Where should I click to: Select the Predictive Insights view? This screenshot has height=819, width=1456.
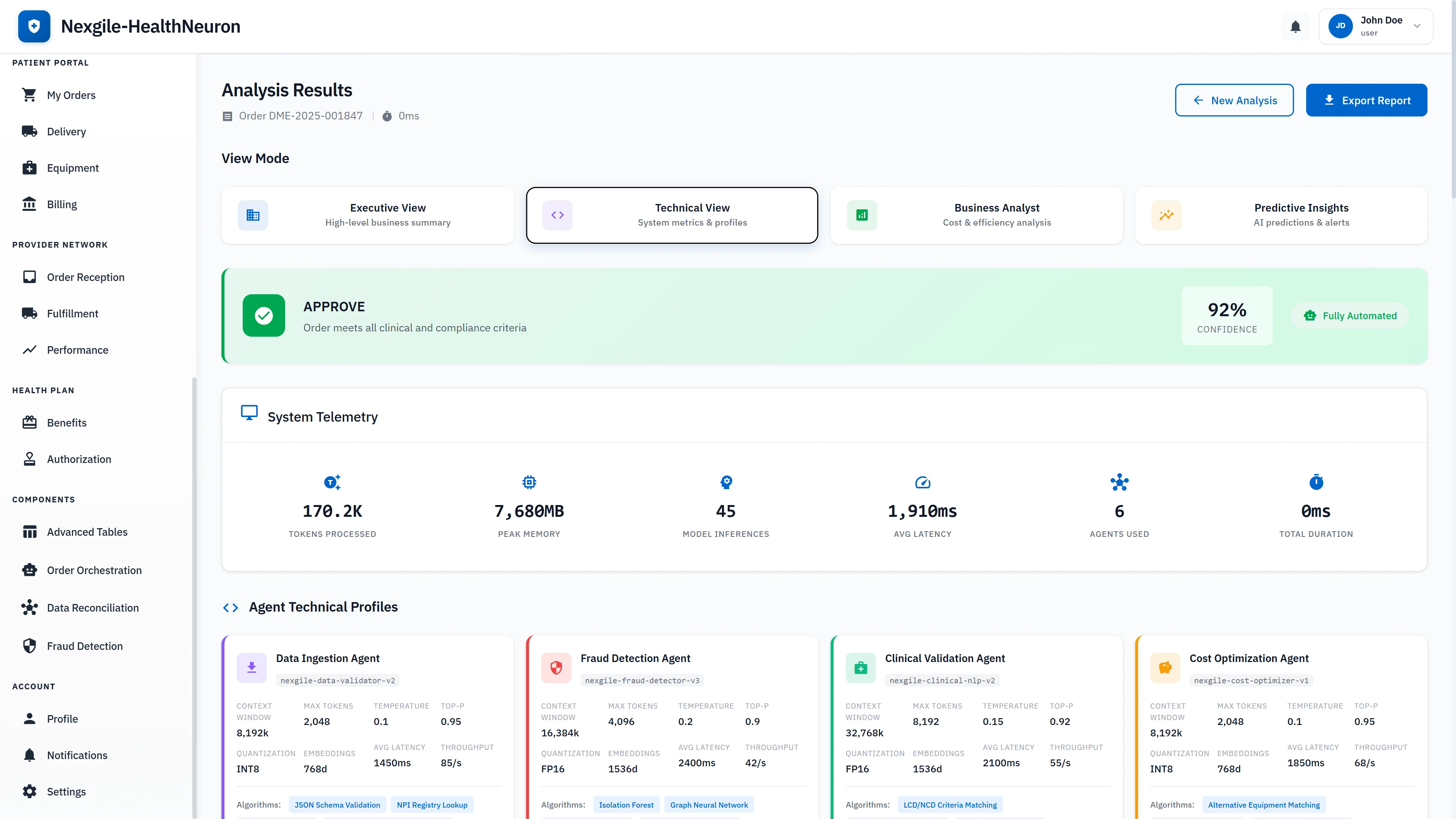pos(1281,215)
